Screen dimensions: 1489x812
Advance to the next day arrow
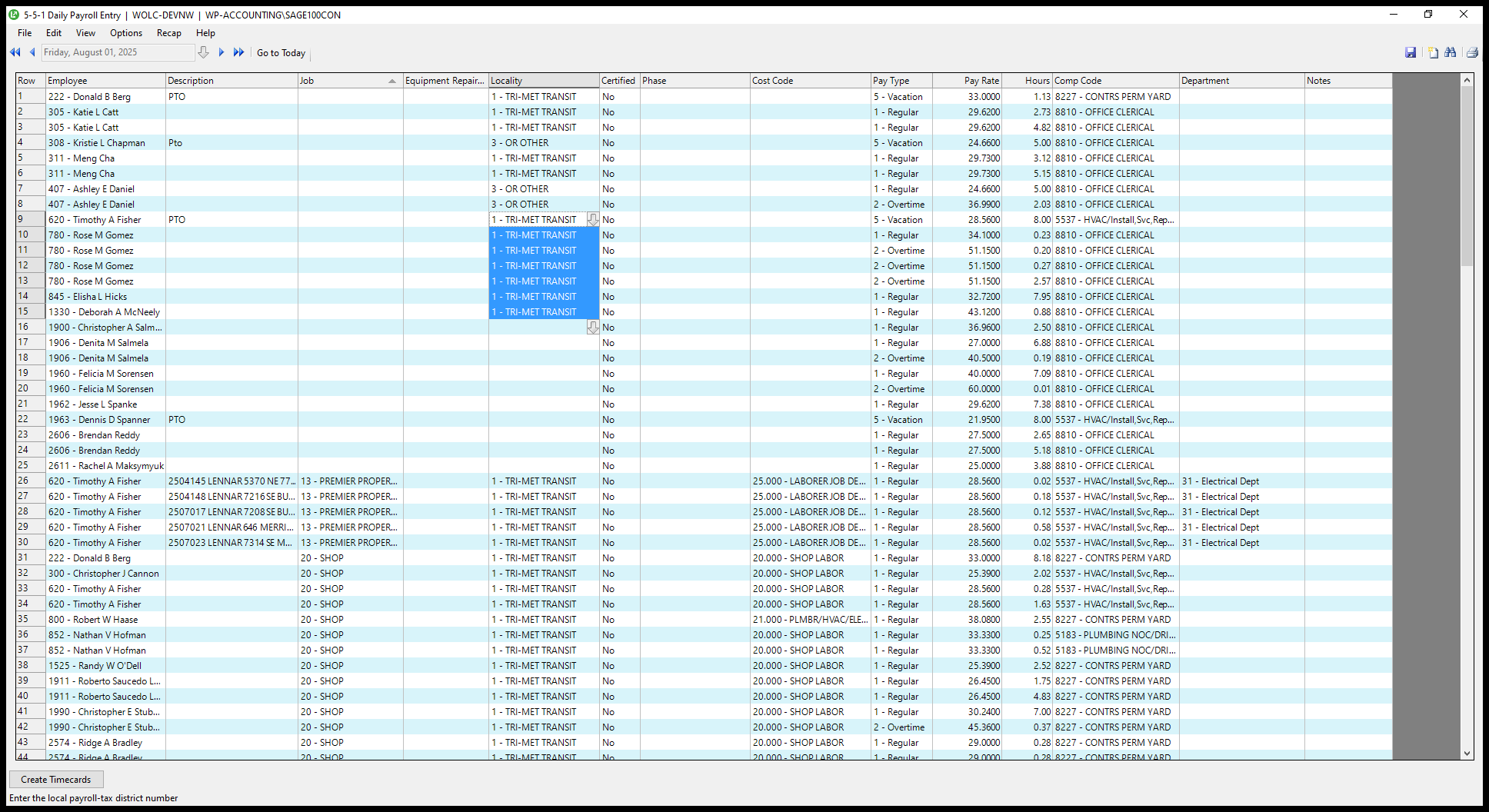222,52
